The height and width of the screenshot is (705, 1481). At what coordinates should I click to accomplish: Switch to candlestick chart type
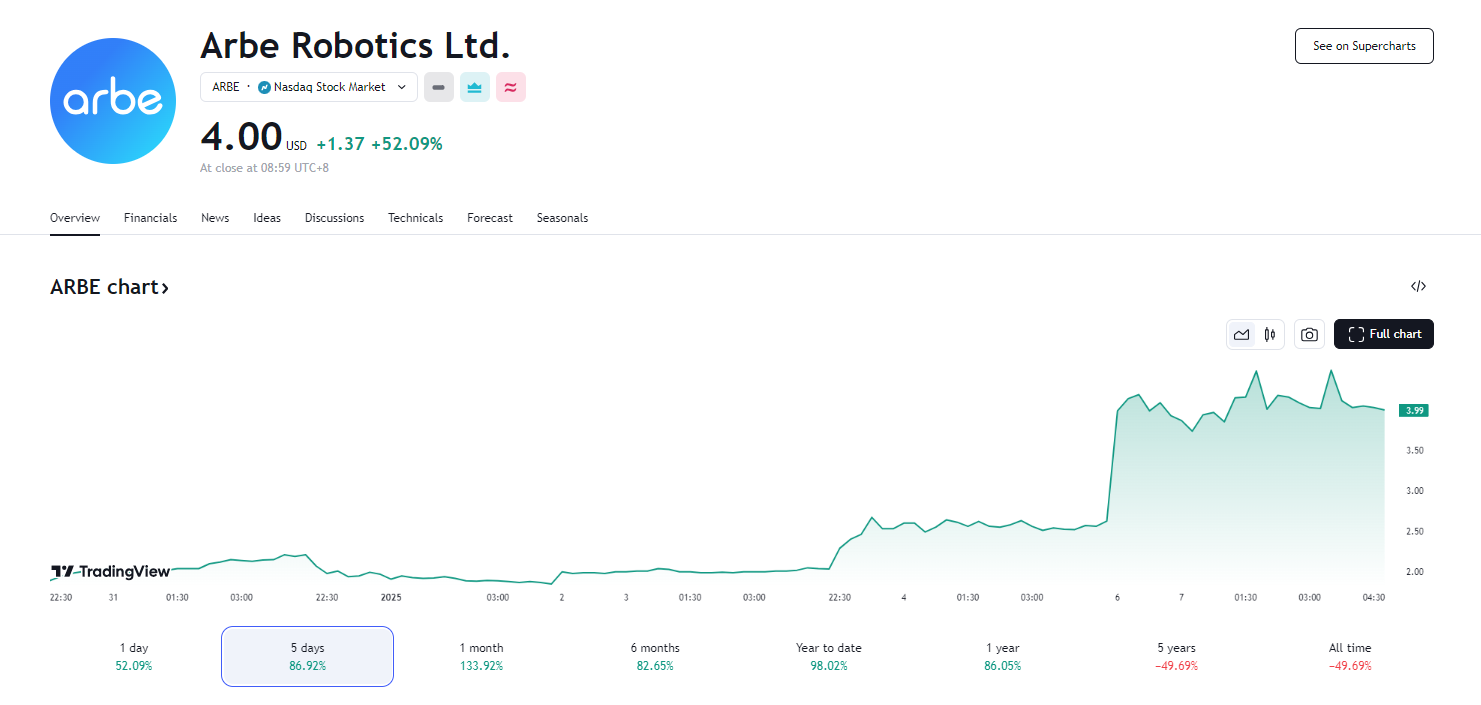(x=1270, y=334)
